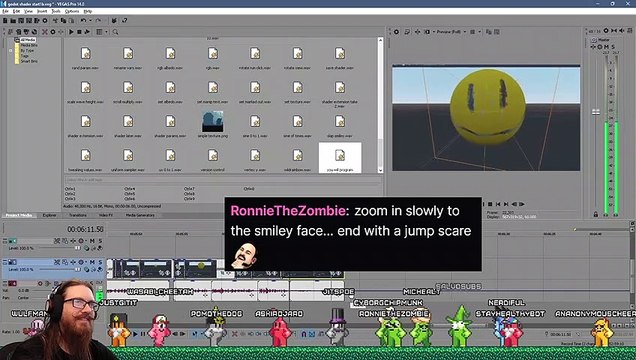
Task: Open a project with the folder toolbar icon
Action: pos(13,21)
